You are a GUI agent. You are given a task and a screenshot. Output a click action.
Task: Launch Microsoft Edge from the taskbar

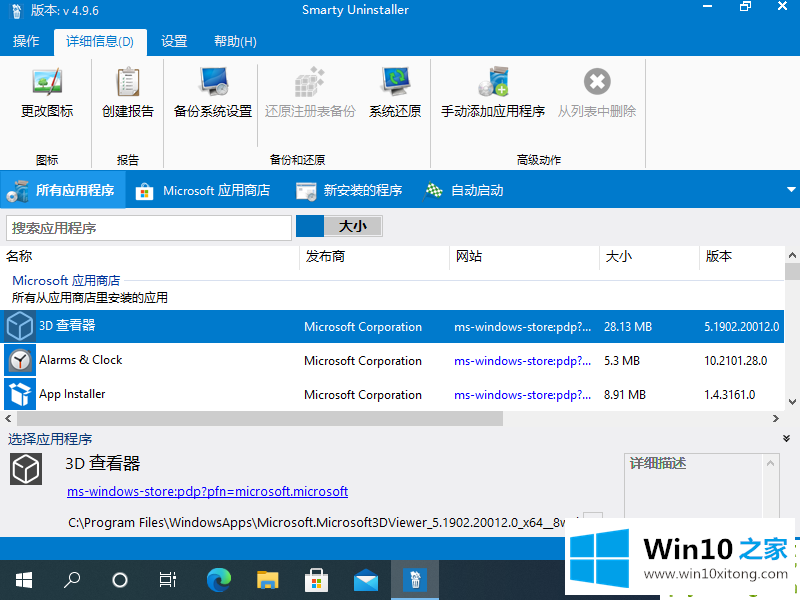[218, 580]
